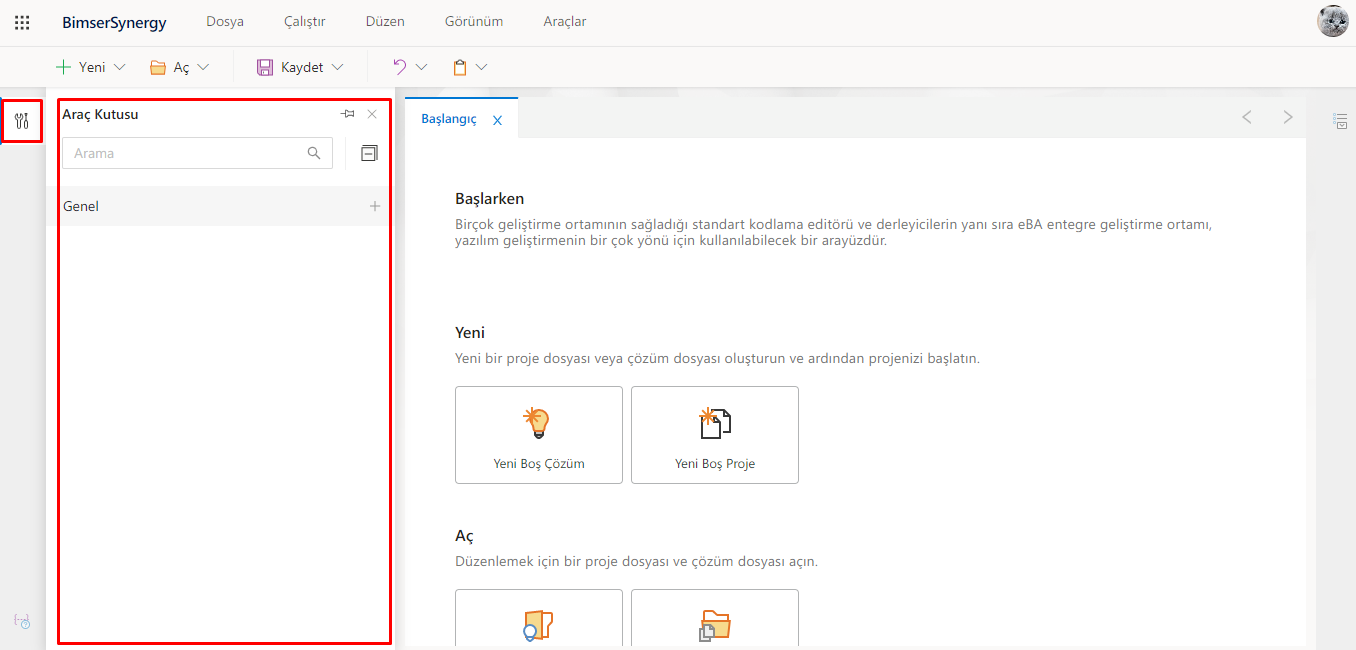Click the Arama search field

(x=185, y=153)
